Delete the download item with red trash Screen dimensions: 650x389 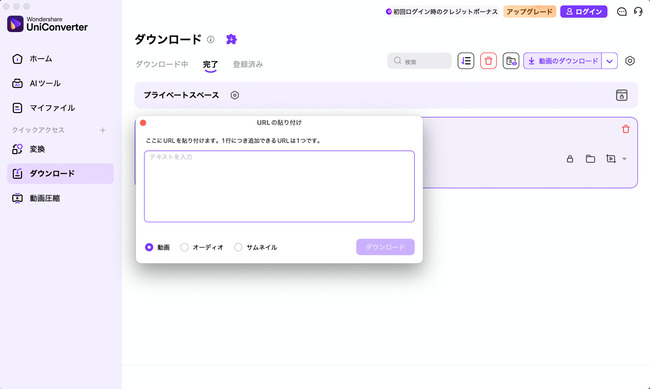point(626,129)
